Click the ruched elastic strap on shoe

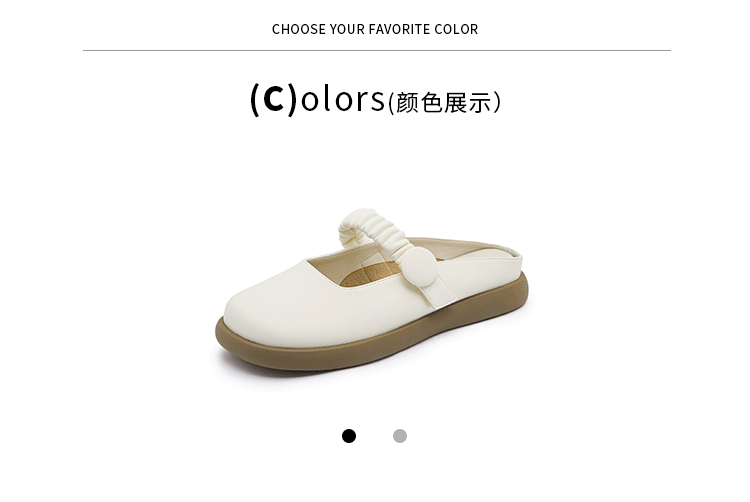point(375,230)
